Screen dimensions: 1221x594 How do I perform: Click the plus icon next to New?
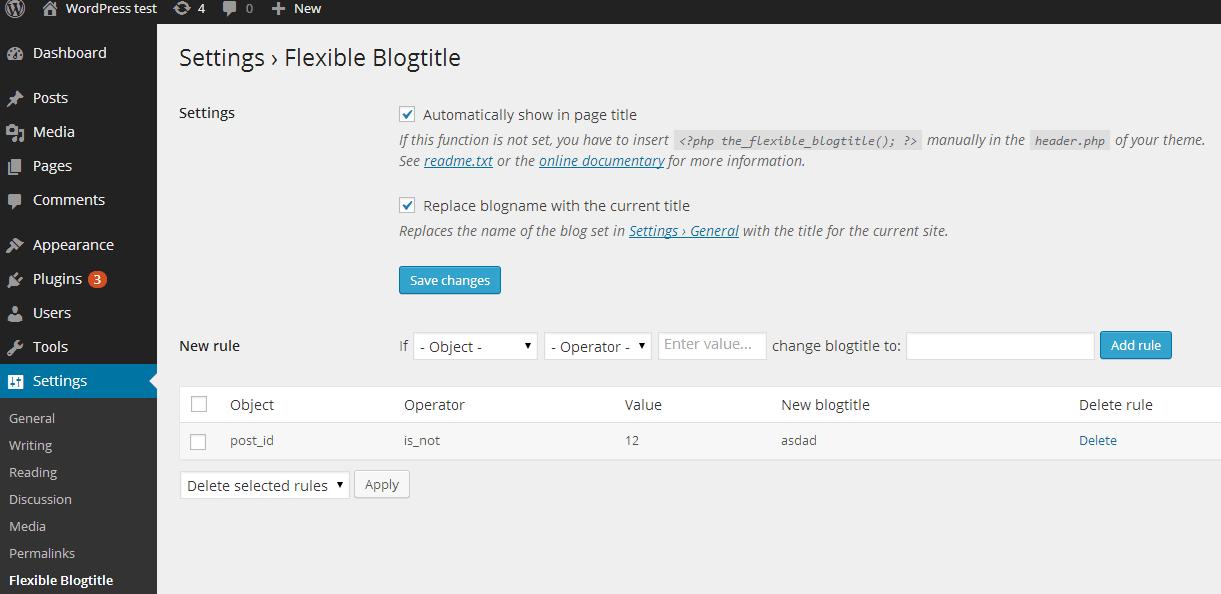coord(278,8)
